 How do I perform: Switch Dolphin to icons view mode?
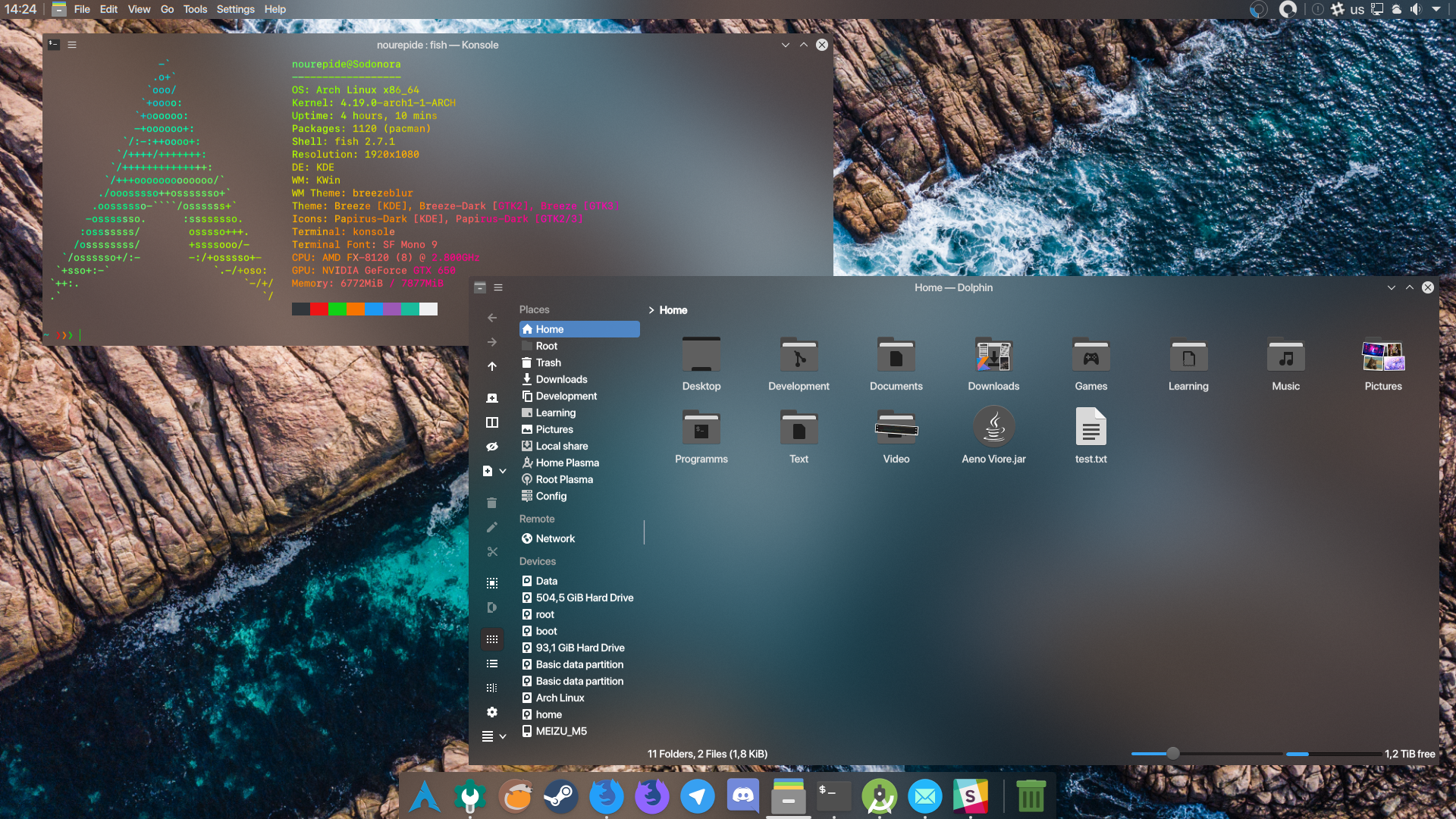[492, 639]
